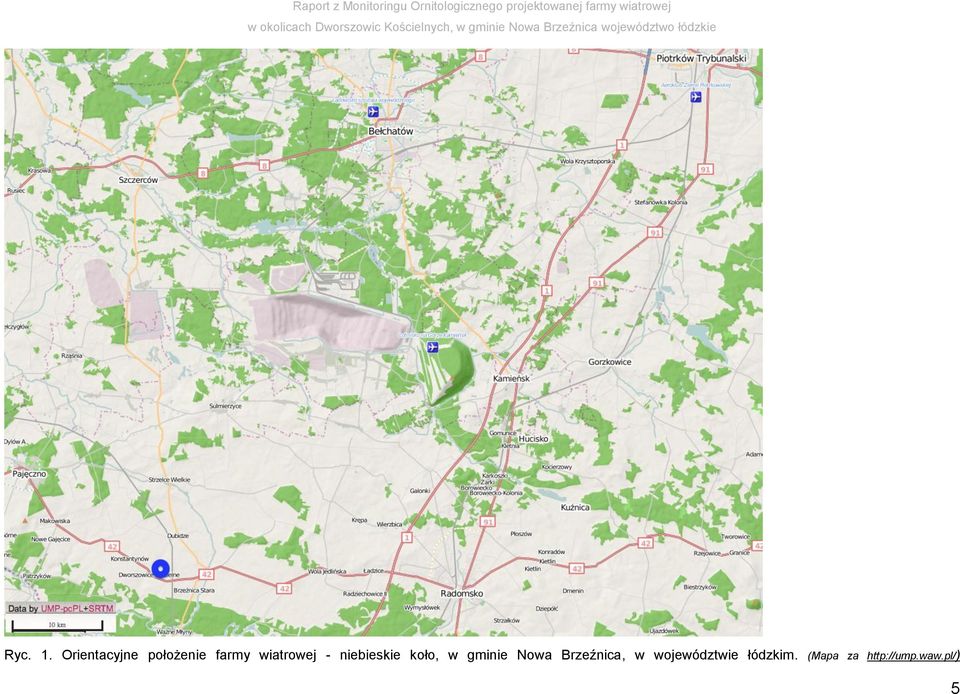Click road 91 shield below Piotrków airport
Screen dimensions: 960x694
705,169
